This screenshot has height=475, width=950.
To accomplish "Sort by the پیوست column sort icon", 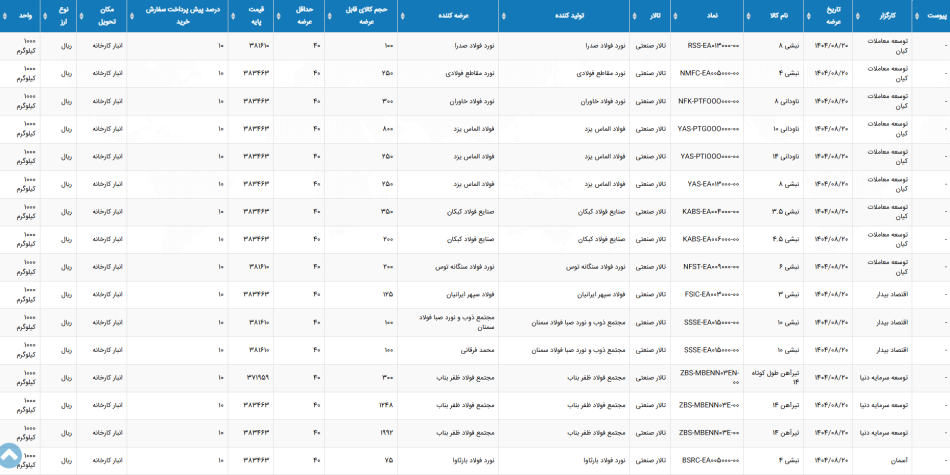I will [x=915, y=16].
